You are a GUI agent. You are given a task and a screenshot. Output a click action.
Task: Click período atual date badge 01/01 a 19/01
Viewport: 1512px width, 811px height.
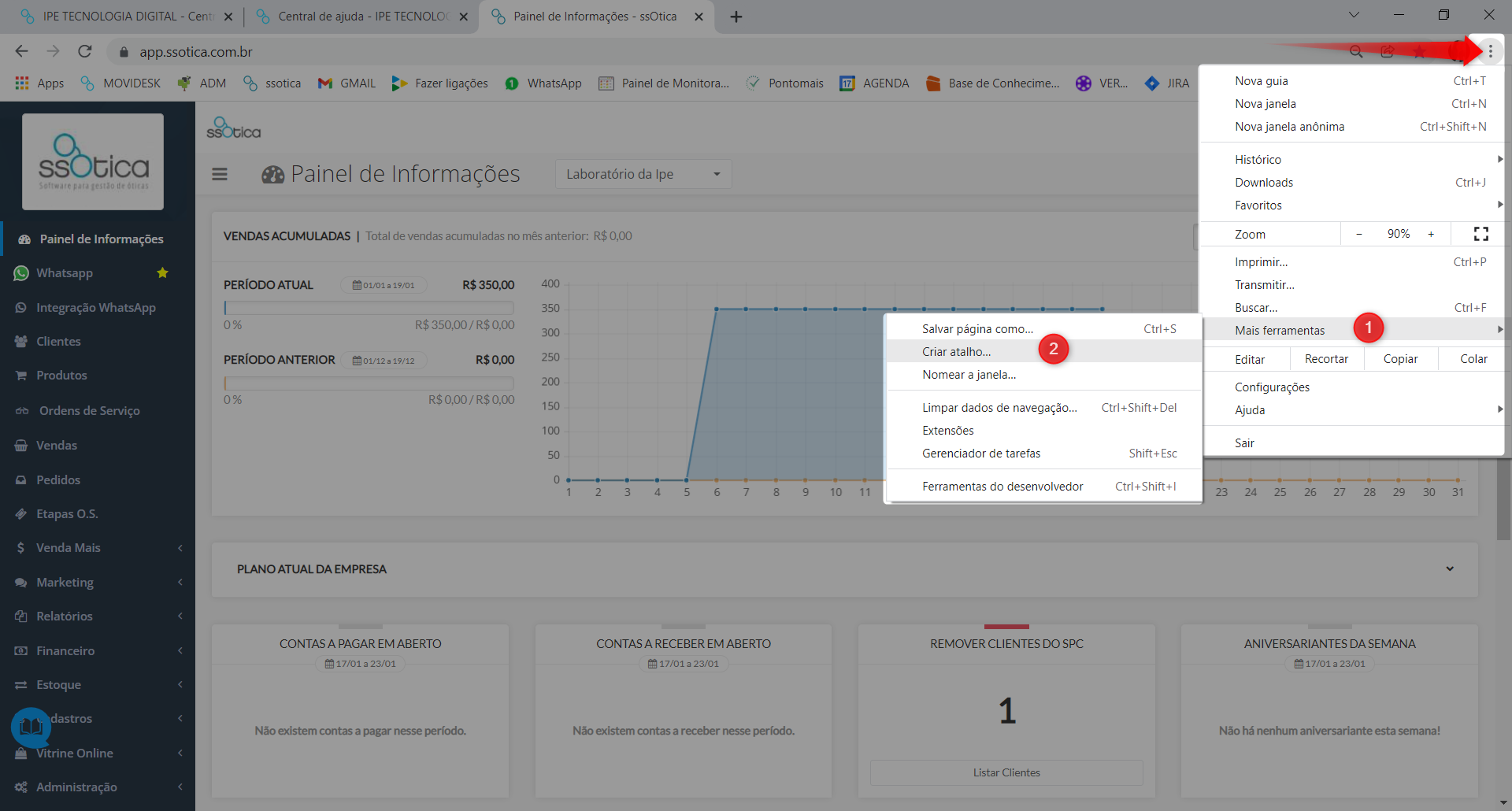[384, 285]
